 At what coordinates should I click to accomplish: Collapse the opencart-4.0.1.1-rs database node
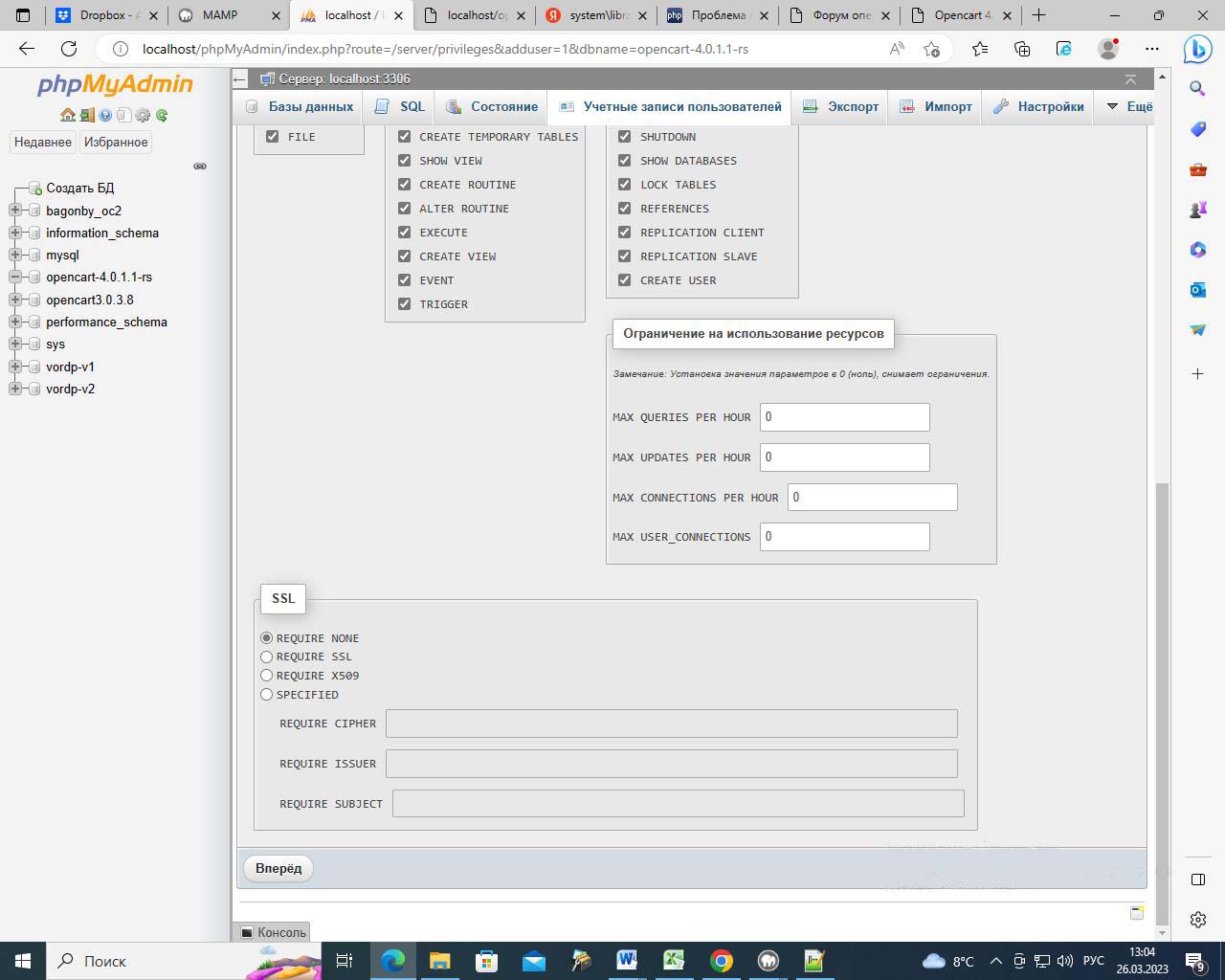coord(15,277)
